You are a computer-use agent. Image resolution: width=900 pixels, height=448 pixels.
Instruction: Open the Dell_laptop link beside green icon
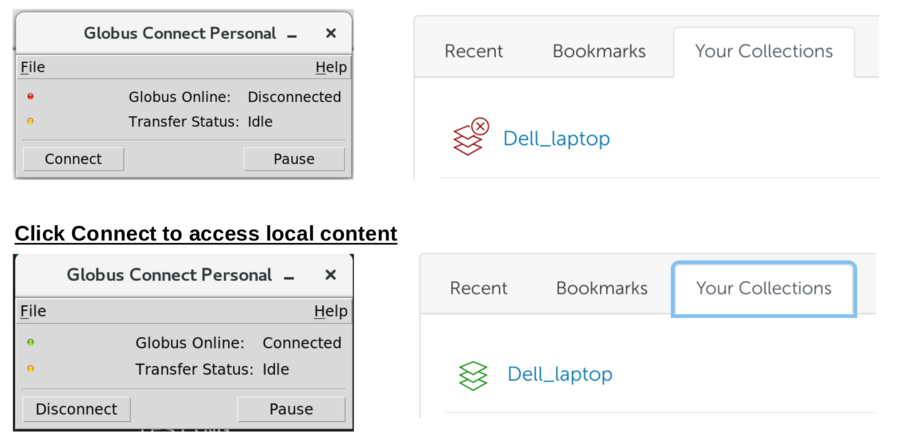pyautogui.click(x=560, y=375)
